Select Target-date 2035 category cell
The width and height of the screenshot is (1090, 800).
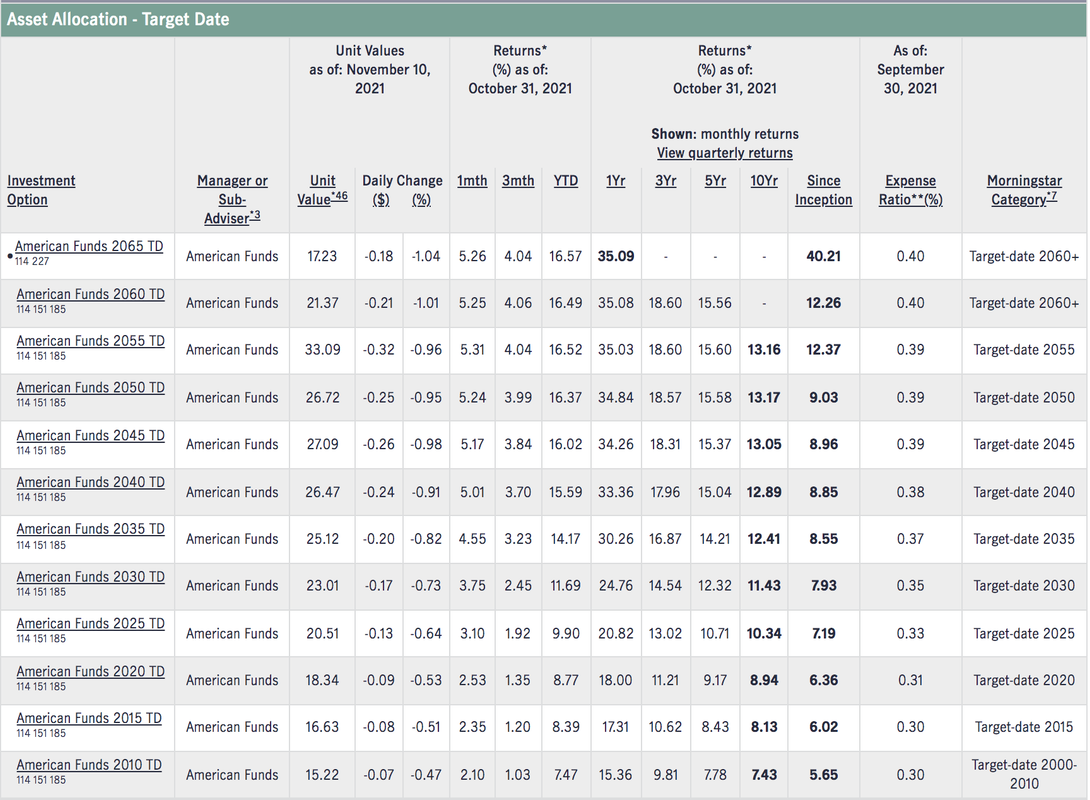pos(1024,539)
